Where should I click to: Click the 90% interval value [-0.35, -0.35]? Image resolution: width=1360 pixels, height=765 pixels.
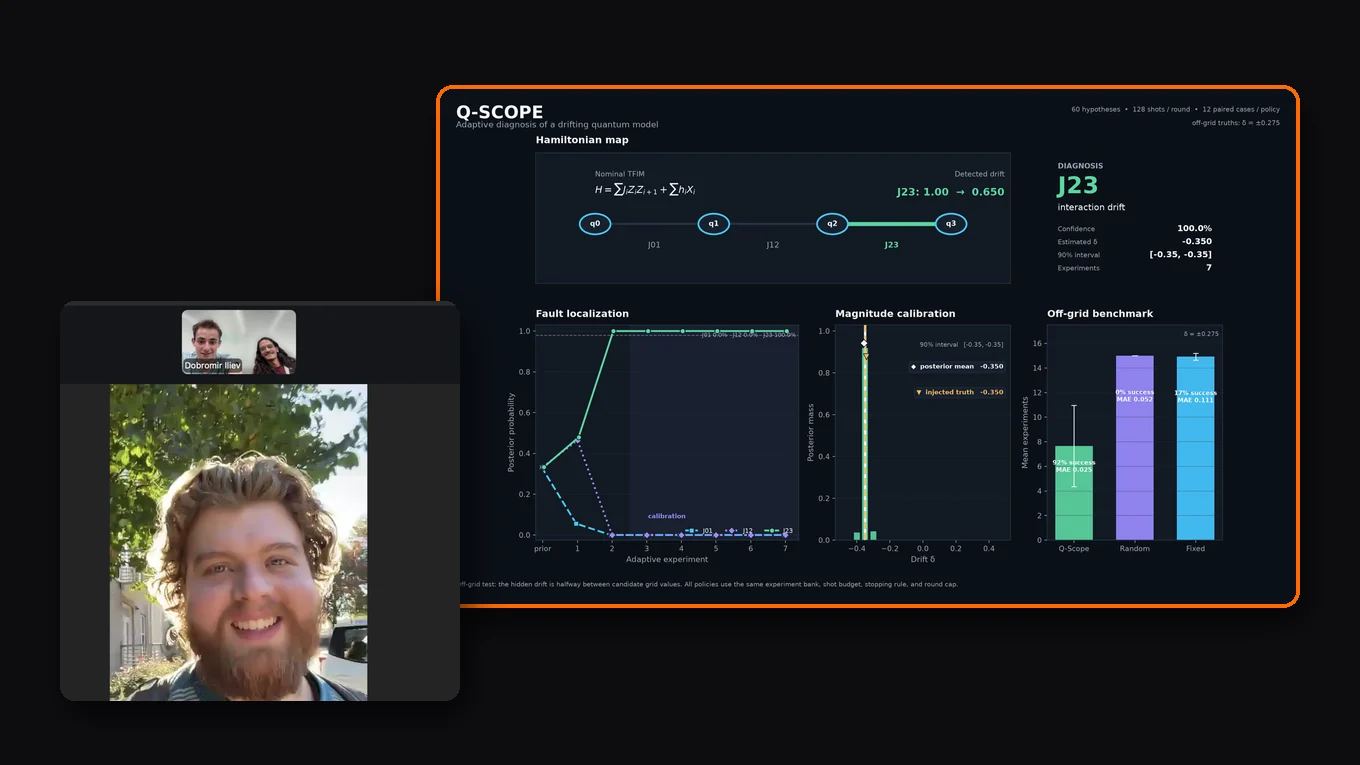[x=1180, y=255]
